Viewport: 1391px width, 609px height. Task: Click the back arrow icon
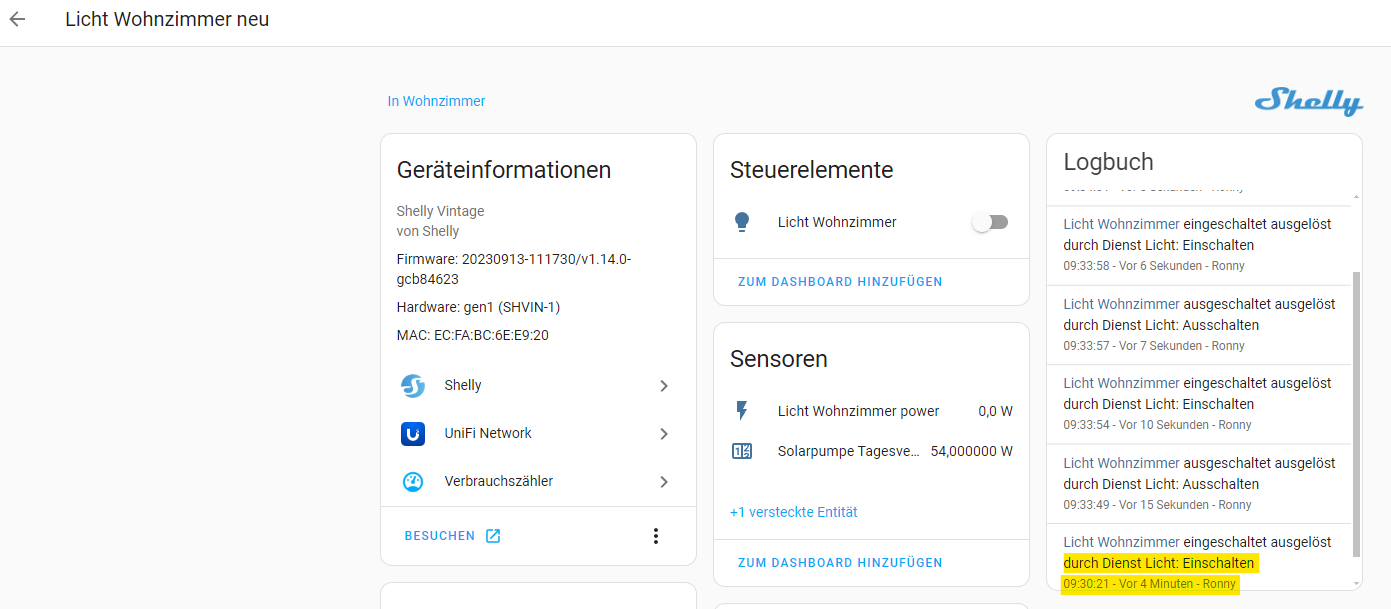click(x=17, y=20)
